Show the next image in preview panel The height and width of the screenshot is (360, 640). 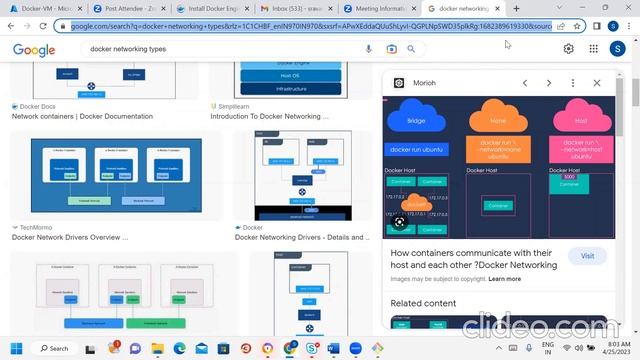549,83
